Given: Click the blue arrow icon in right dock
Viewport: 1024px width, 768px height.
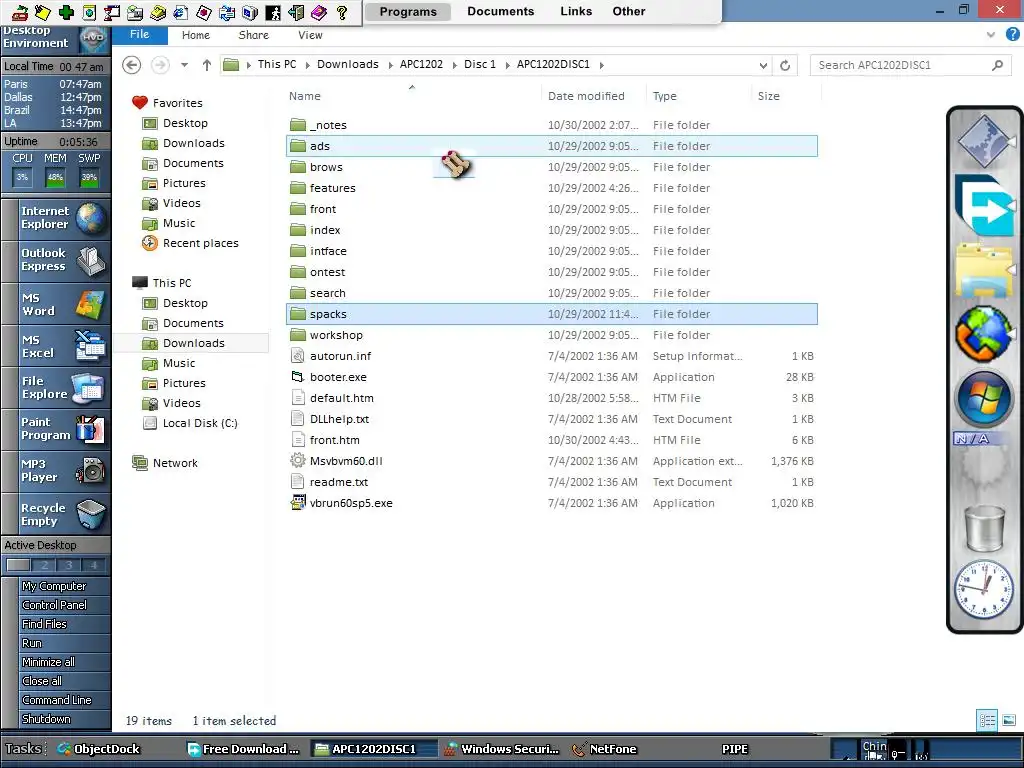Looking at the screenshot, I should tap(984, 205).
